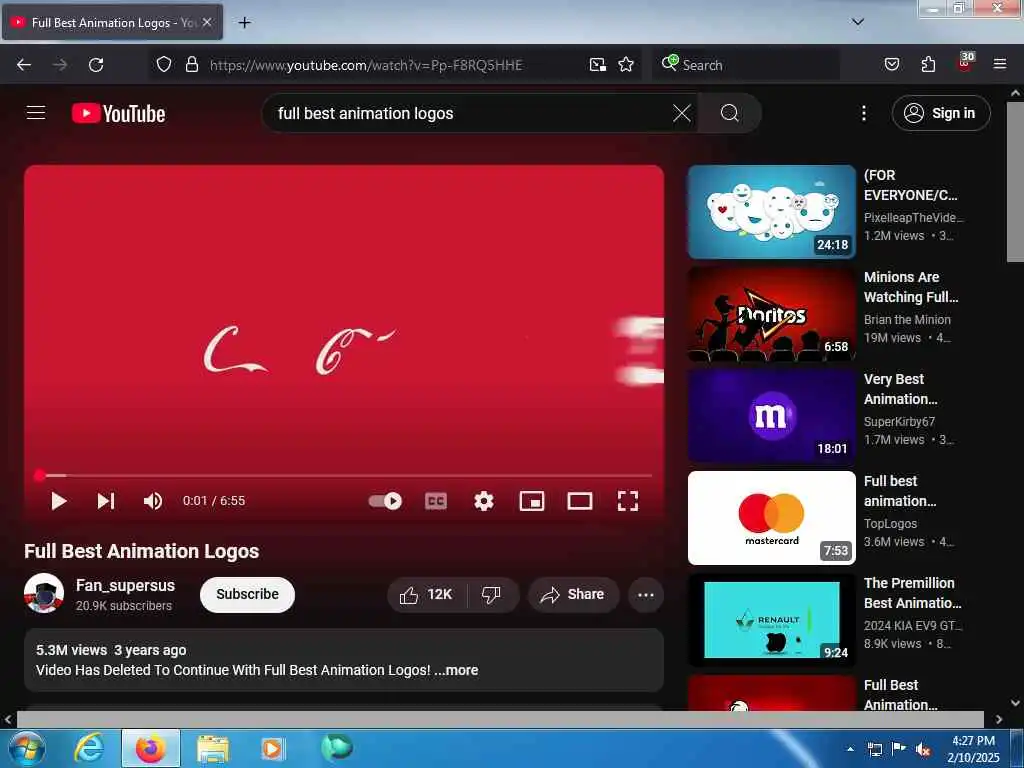Toggle closed captions CC
1024x768 pixels.
[436, 501]
